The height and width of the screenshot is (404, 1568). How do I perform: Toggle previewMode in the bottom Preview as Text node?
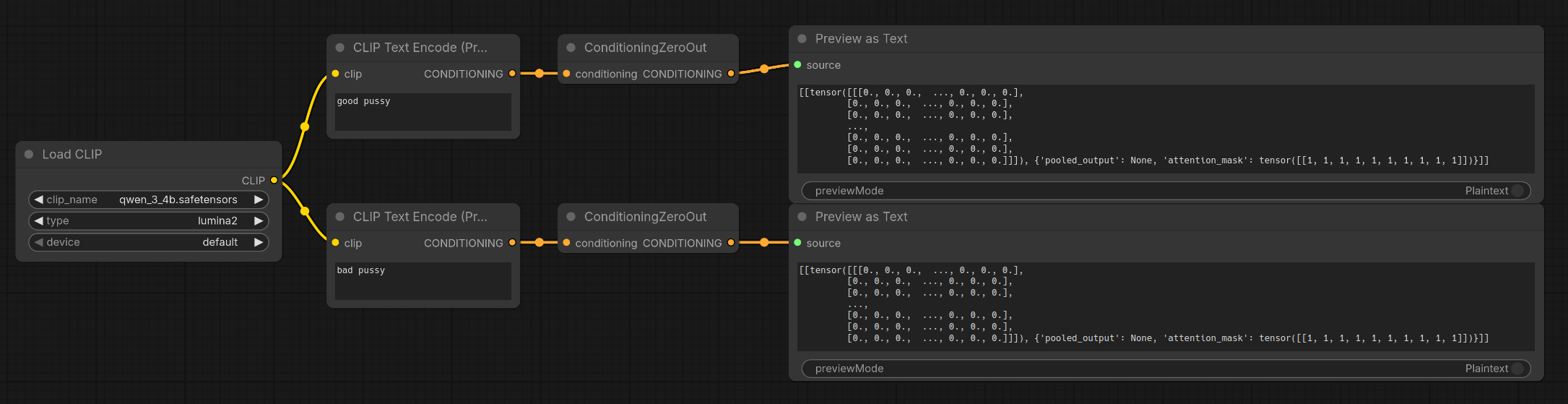tap(1517, 369)
